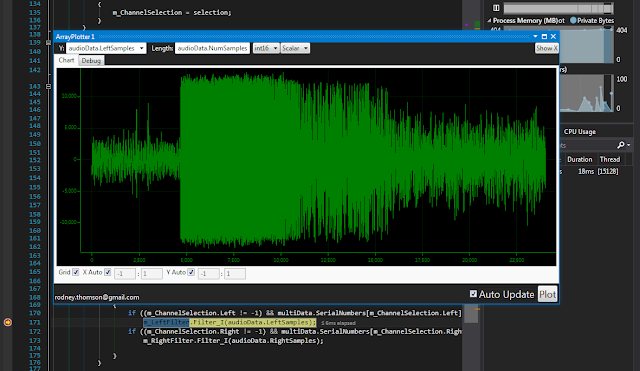The height and width of the screenshot is (371, 640).
Task: Sort by the Thread column header
Action: (x=610, y=159)
